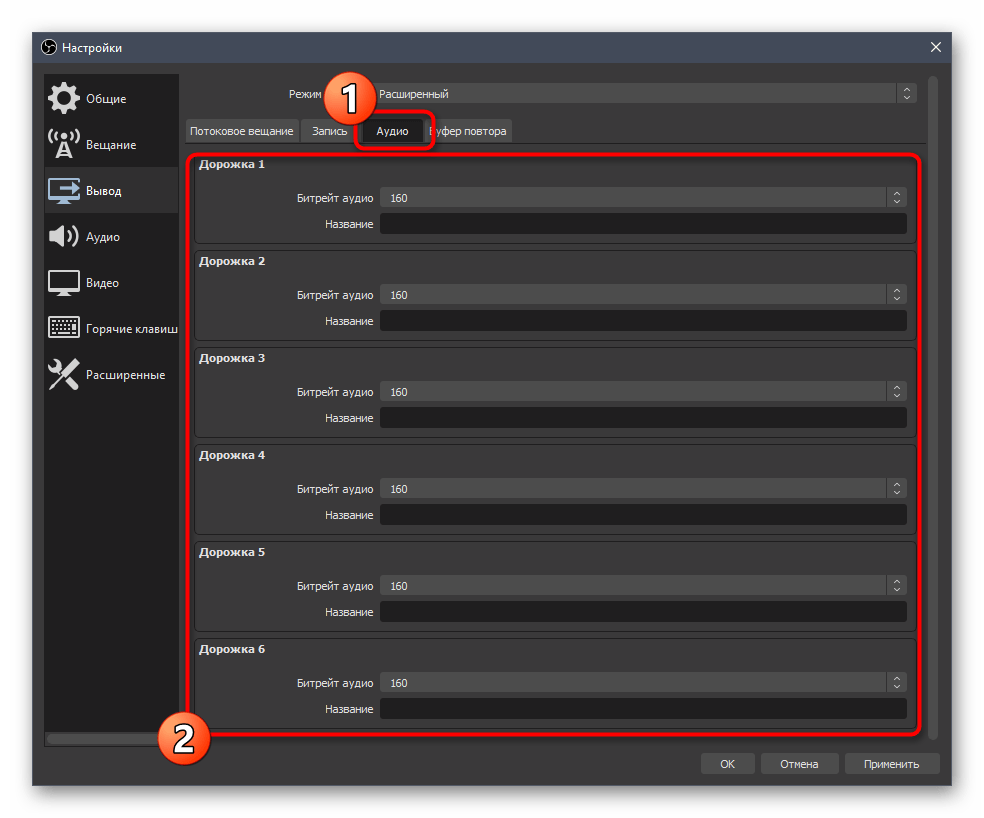This screenshot has width=984, height=818.
Task: Click the Отмена cancel button
Action: tap(799, 764)
